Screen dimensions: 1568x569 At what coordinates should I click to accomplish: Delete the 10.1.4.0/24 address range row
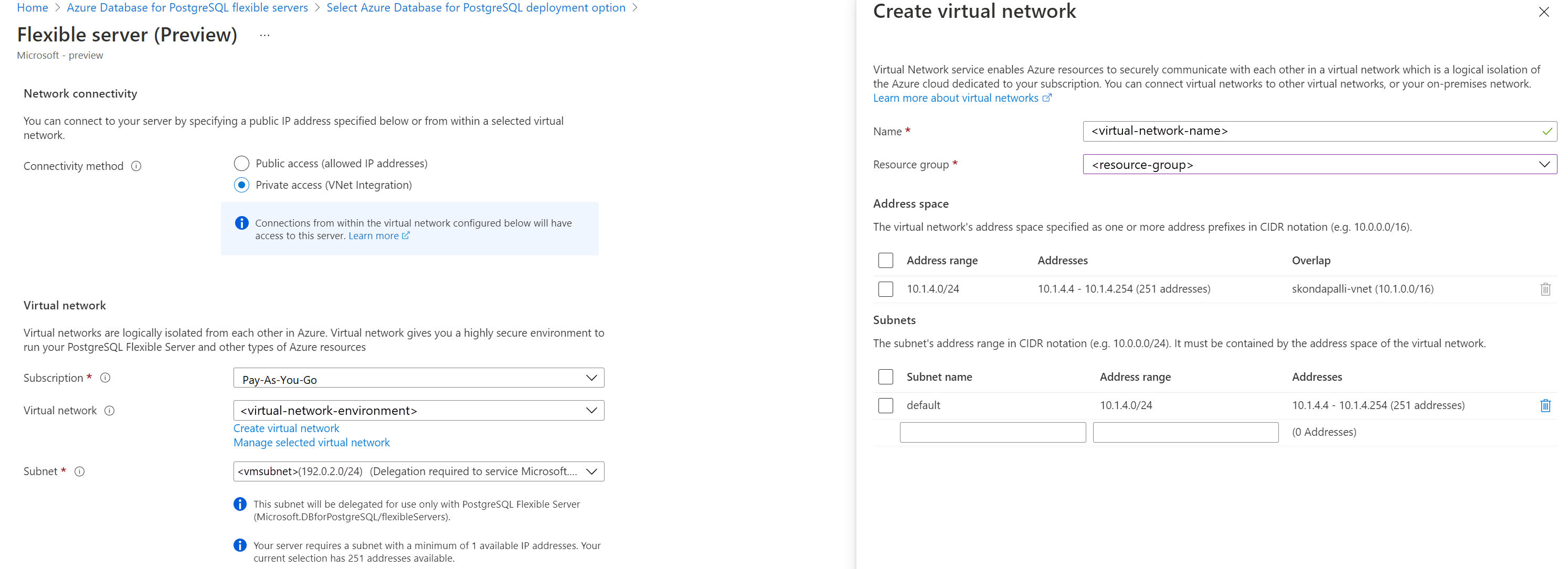pos(1545,289)
